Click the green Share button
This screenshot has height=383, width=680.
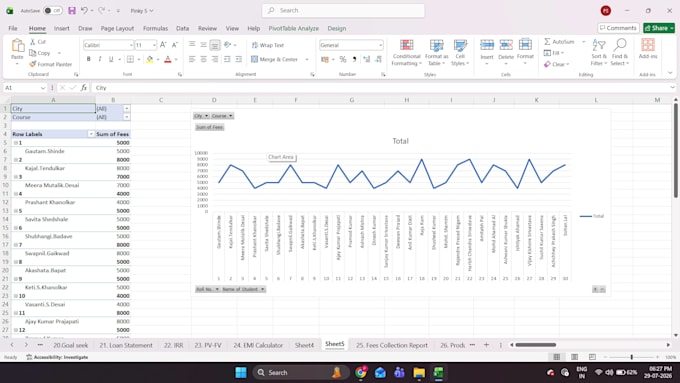tap(659, 28)
